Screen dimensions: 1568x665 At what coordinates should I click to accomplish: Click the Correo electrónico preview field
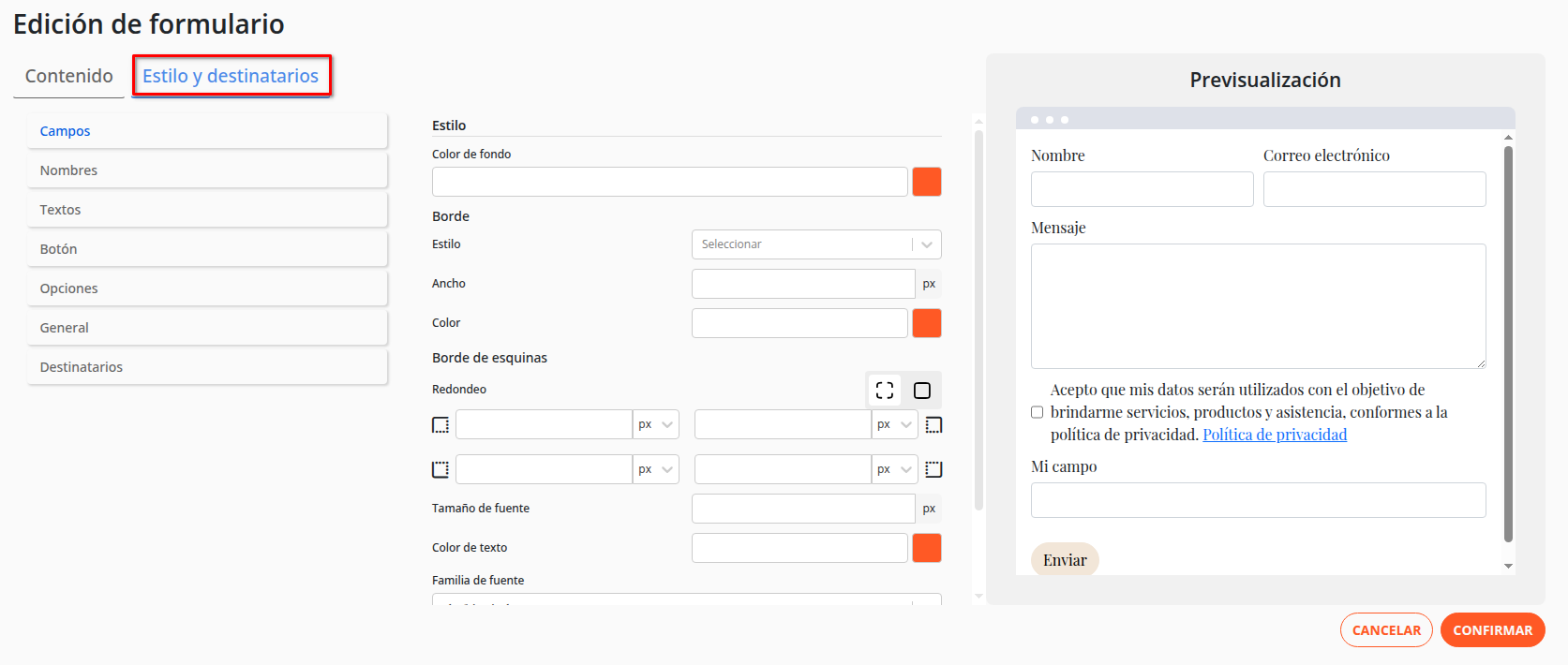click(1373, 189)
